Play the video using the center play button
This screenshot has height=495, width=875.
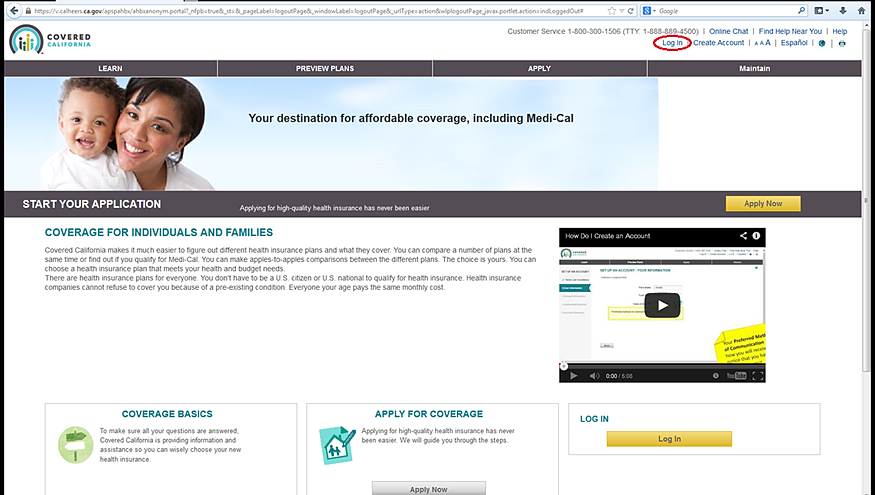click(662, 305)
